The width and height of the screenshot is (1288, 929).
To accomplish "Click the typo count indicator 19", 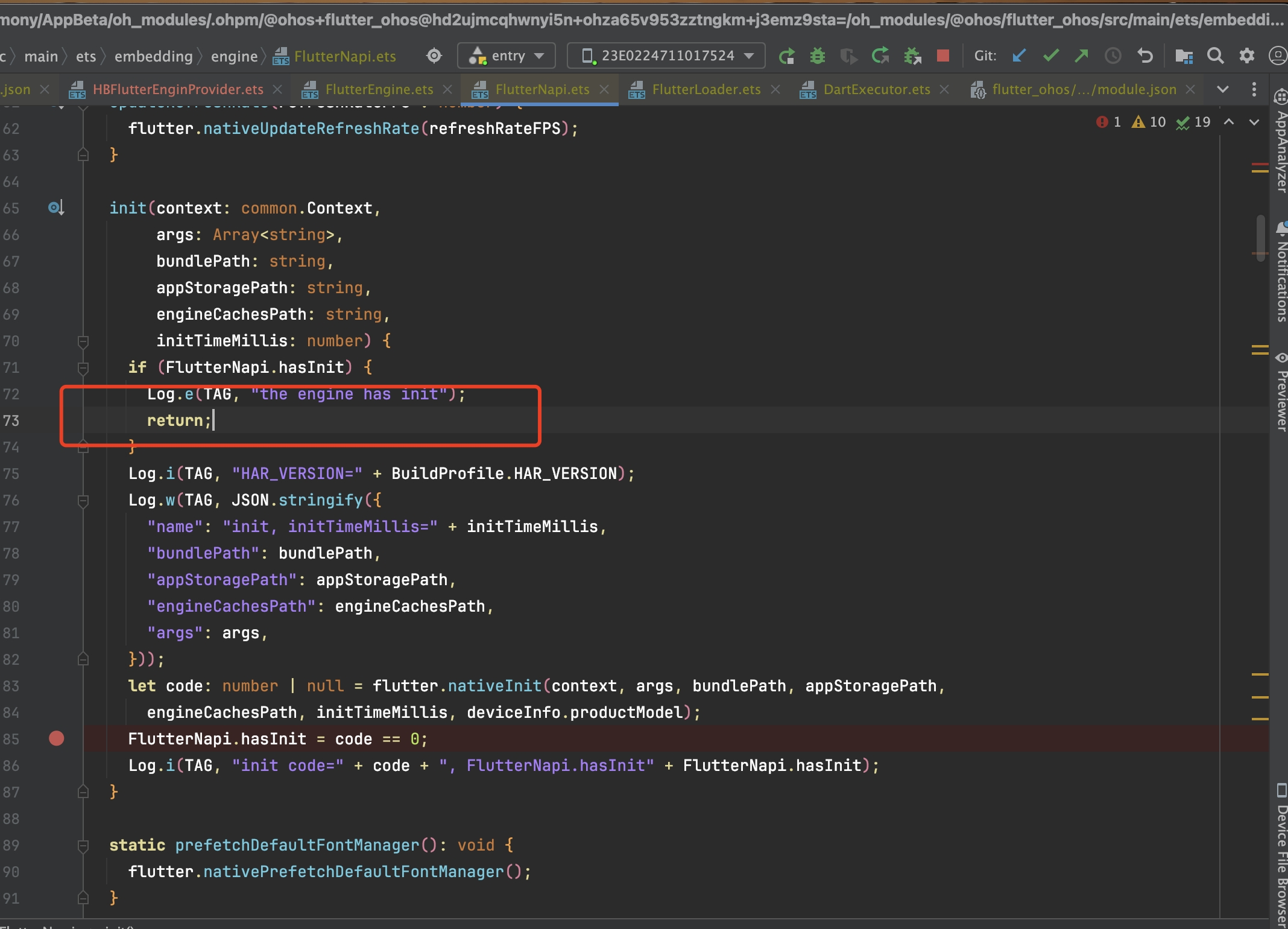I will click(1193, 122).
